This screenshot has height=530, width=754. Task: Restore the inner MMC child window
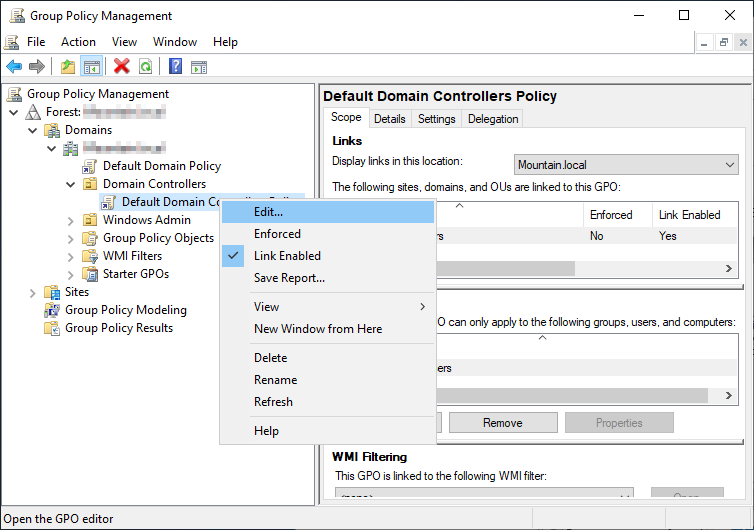(x=724, y=42)
